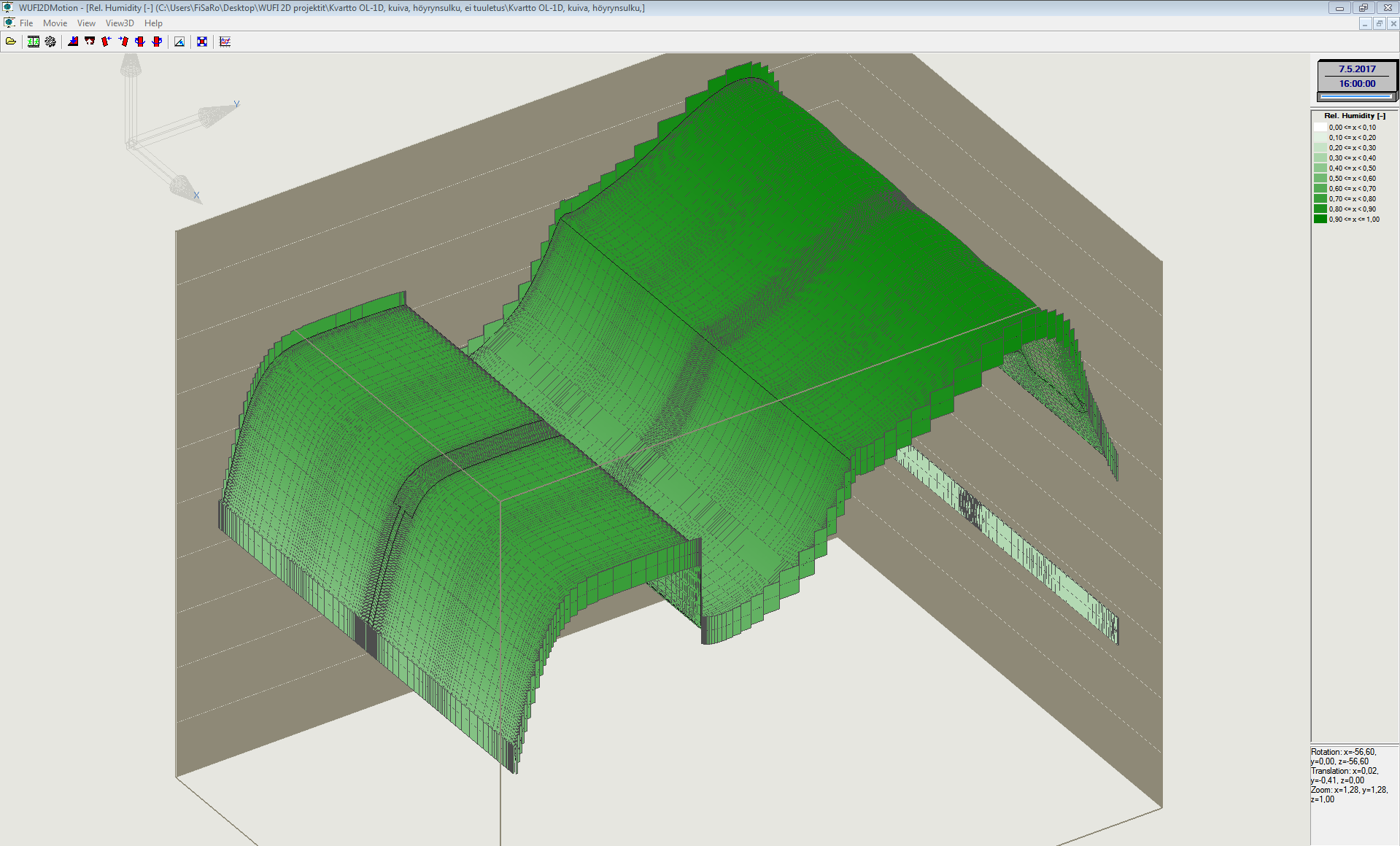Click the open file folder icon
The width and height of the screenshot is (1400, 846).
(11, 42)
